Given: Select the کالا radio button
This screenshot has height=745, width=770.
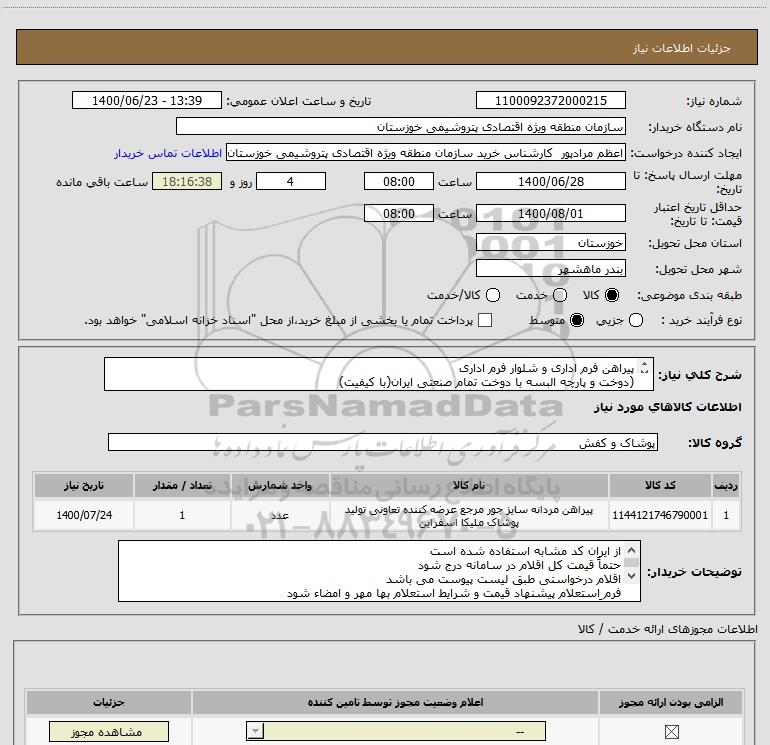Looking at the screenshot, I should click(612, 295).
